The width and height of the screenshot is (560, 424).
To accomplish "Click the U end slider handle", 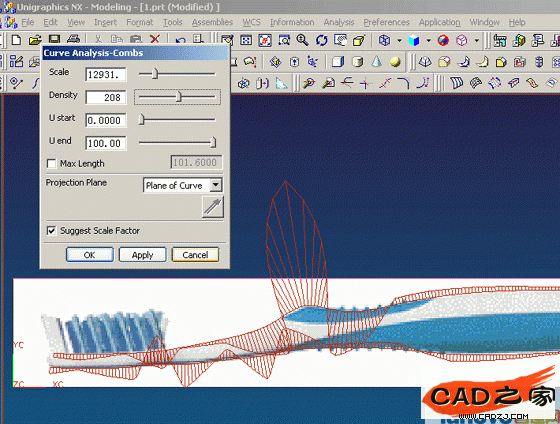I will point(213,143).
